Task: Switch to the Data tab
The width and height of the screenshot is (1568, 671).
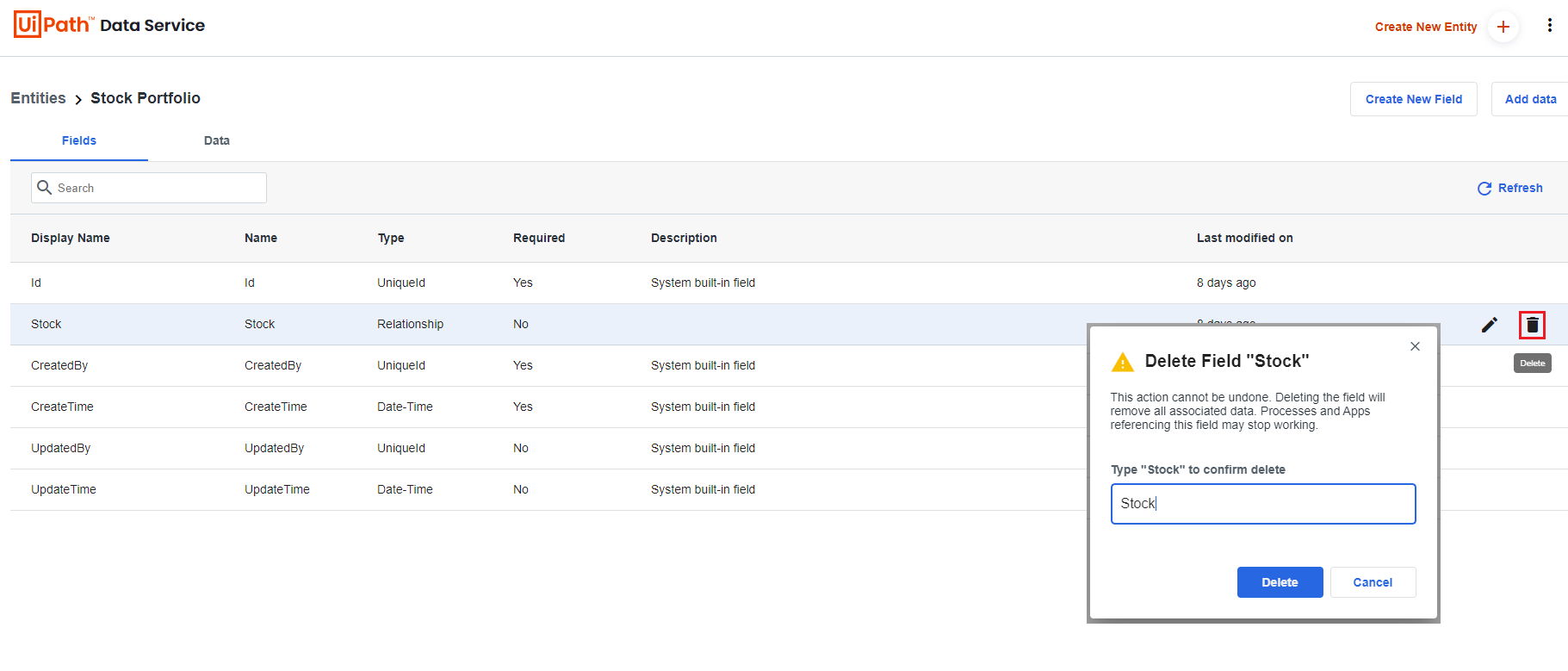Action: click(x=217, y=140)
